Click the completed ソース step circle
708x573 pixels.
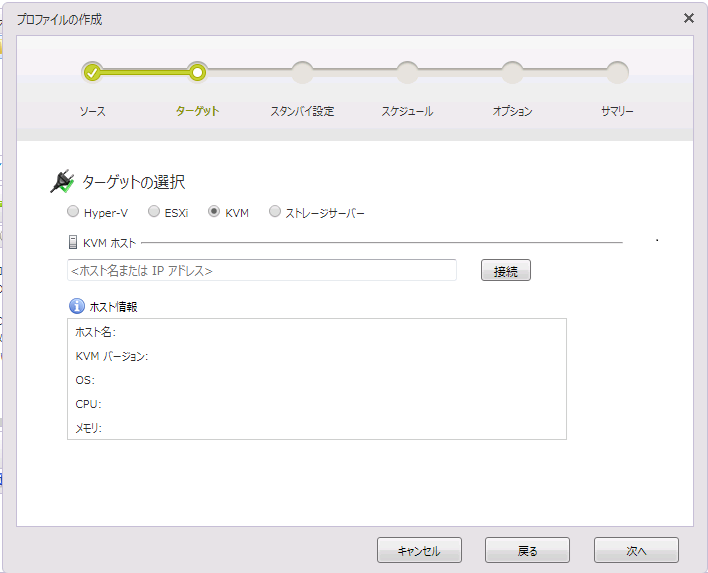pyautogui.click(x=92, y=73)
